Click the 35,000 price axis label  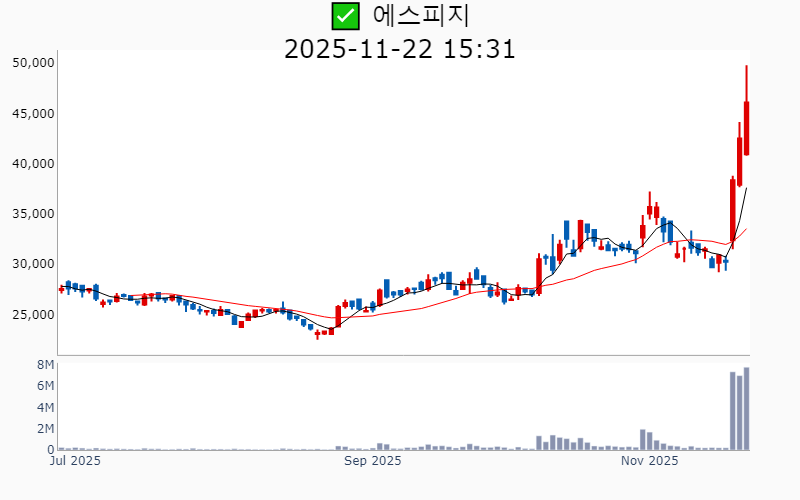tap(32, 213)
